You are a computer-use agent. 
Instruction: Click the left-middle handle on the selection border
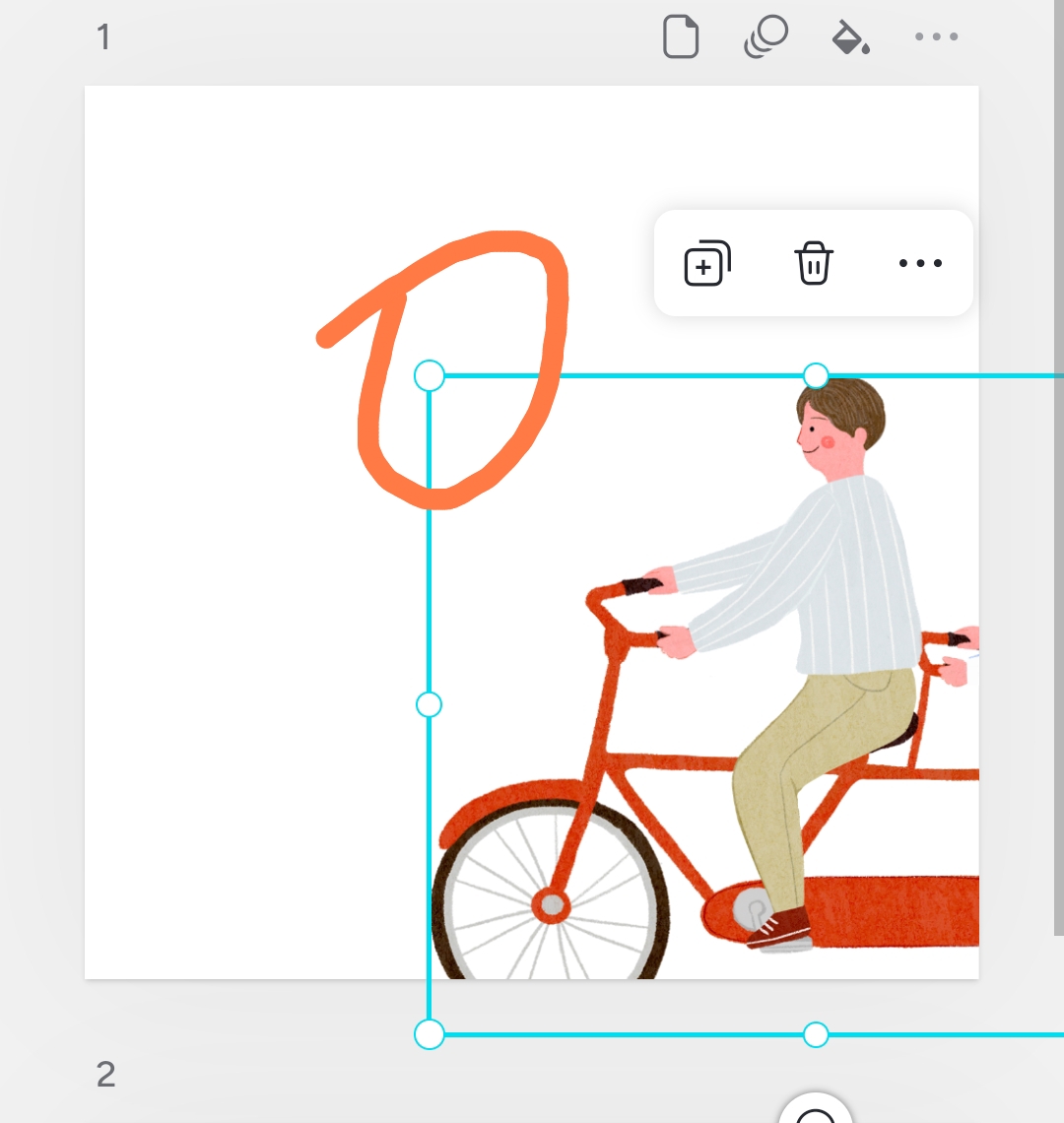430,704
